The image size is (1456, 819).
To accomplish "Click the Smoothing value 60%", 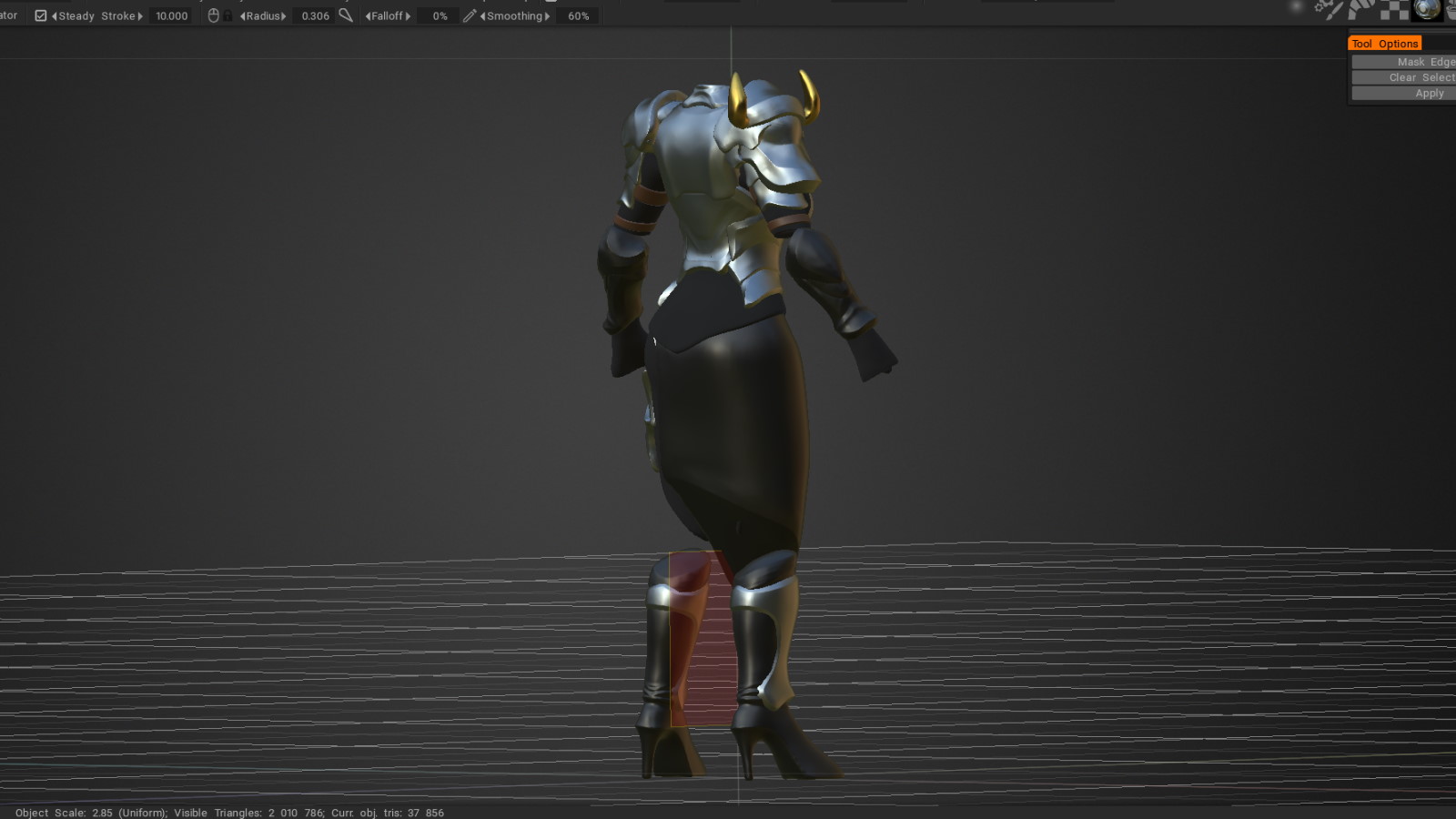I will pos(578,15).
